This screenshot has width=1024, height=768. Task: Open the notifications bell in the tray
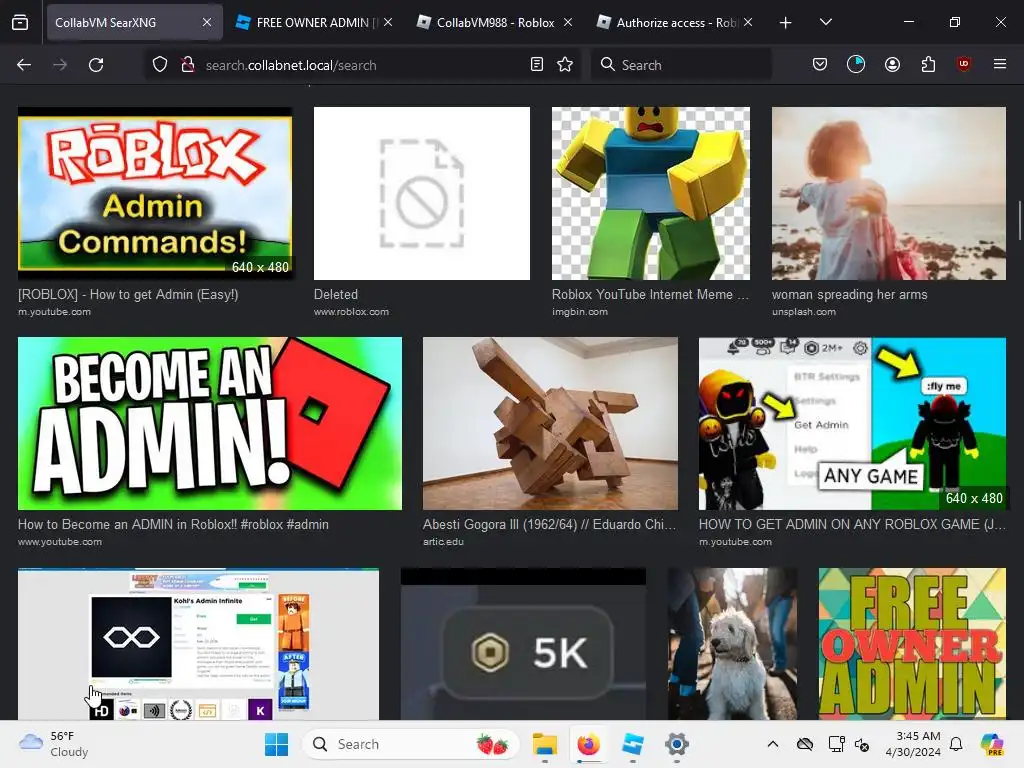[956, 744]
